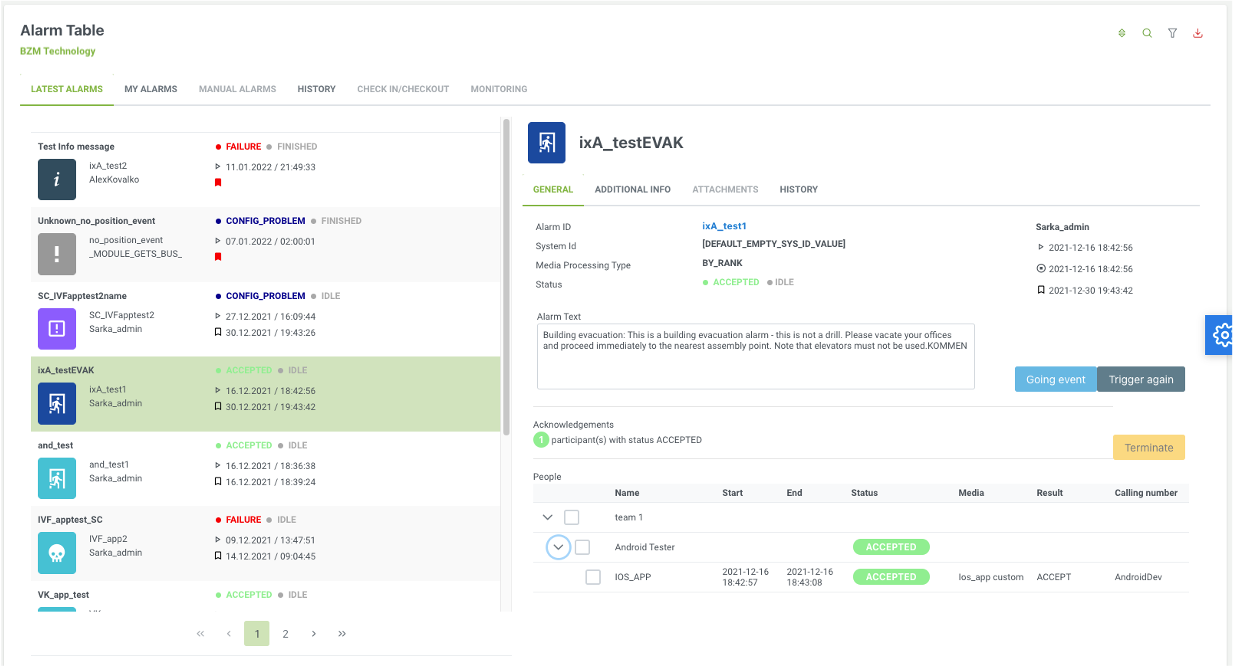The height and width of the screenshot is (666, 1233).
Task: Switch to the History main tab
Action: (316, 89)
